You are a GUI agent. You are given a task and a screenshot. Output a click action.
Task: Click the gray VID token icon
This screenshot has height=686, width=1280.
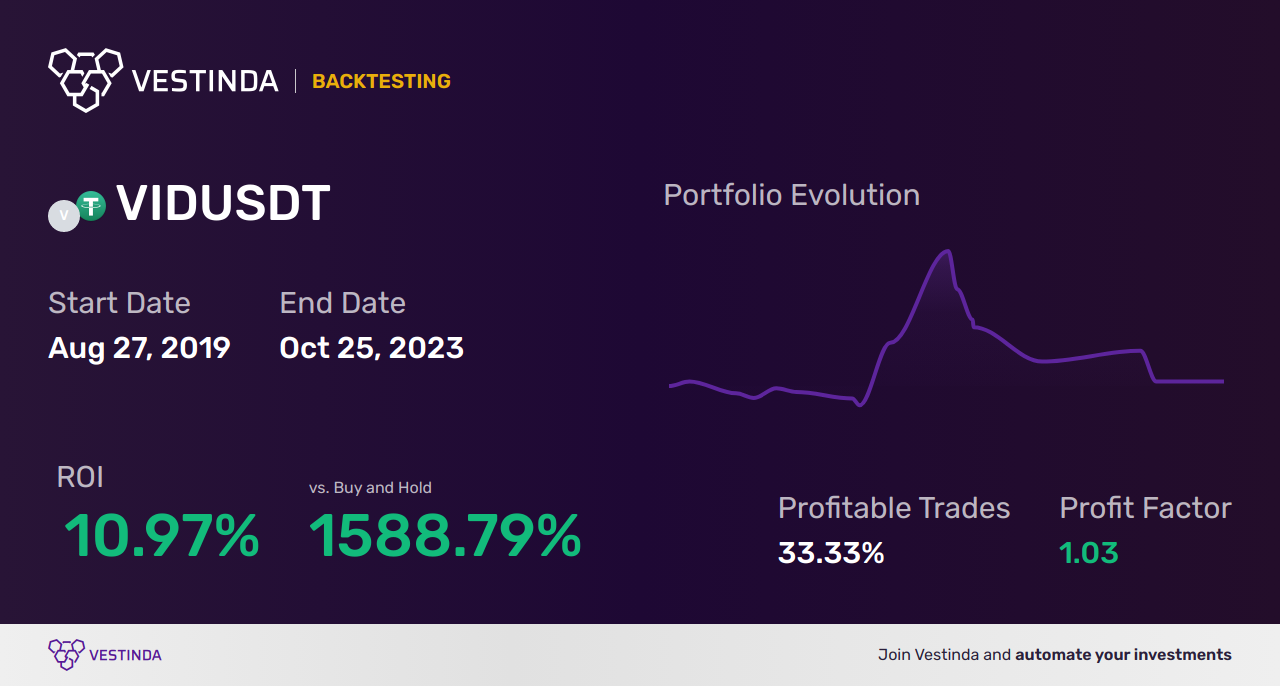coord(64,215)
